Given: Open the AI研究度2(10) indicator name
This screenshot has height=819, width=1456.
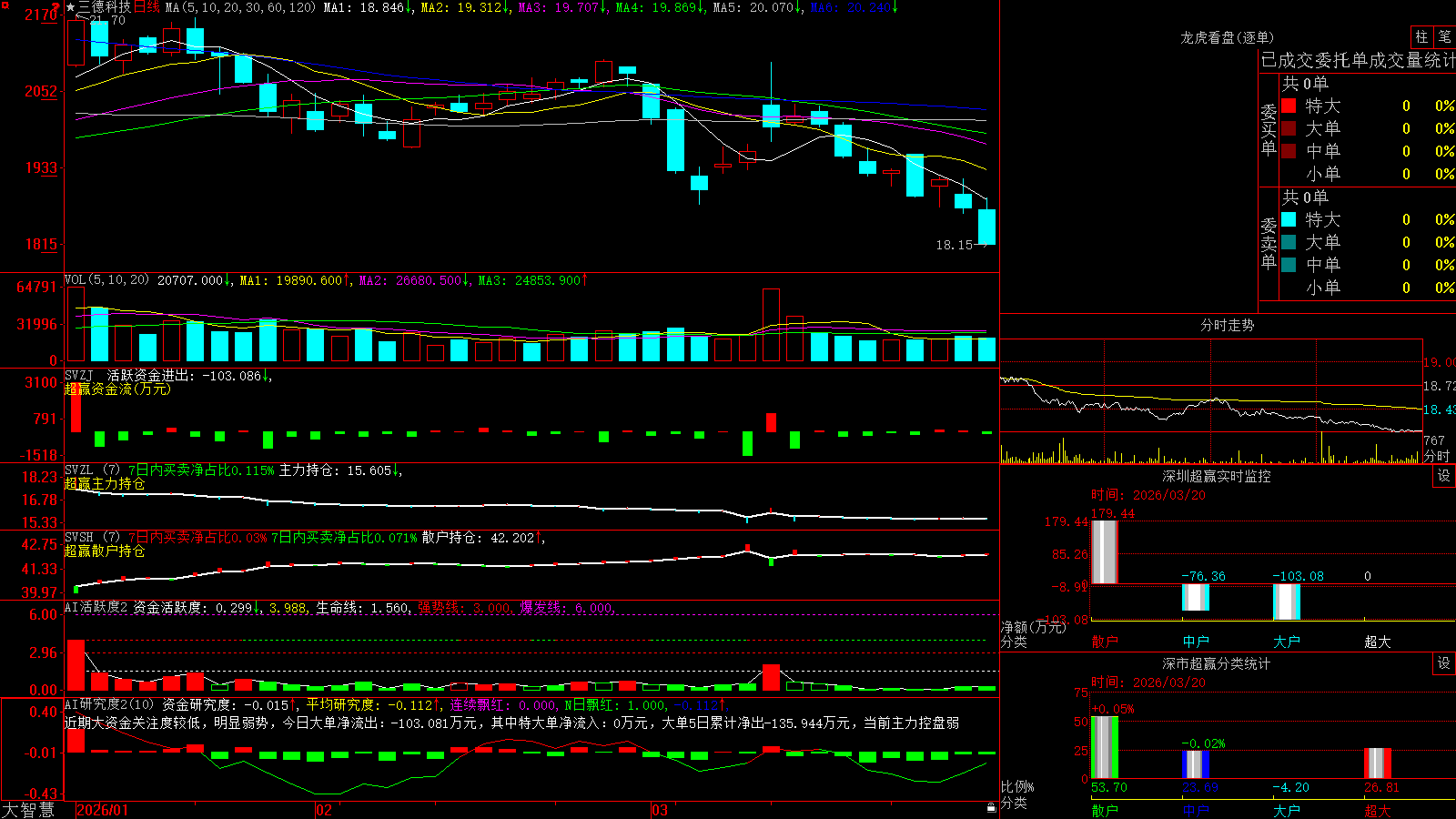Looking at the screenshot, I should pos(110,704).
